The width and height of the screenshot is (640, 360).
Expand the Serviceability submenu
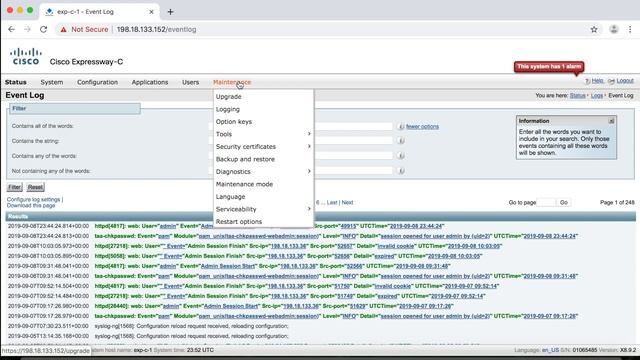263,209
